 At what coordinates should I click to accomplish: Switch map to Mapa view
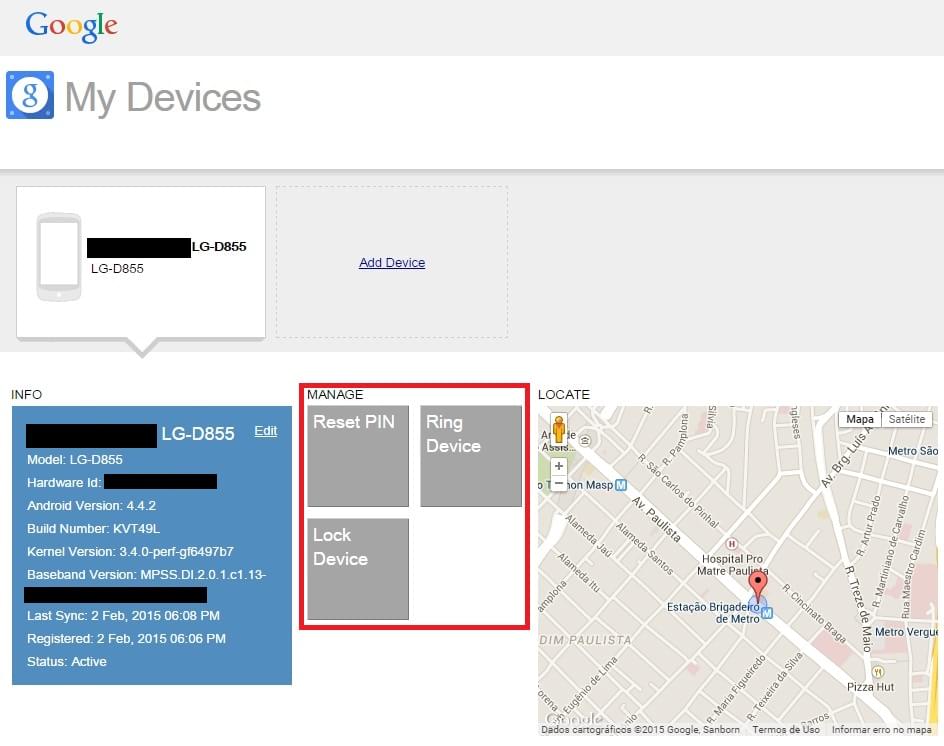(x=860, y=419)
